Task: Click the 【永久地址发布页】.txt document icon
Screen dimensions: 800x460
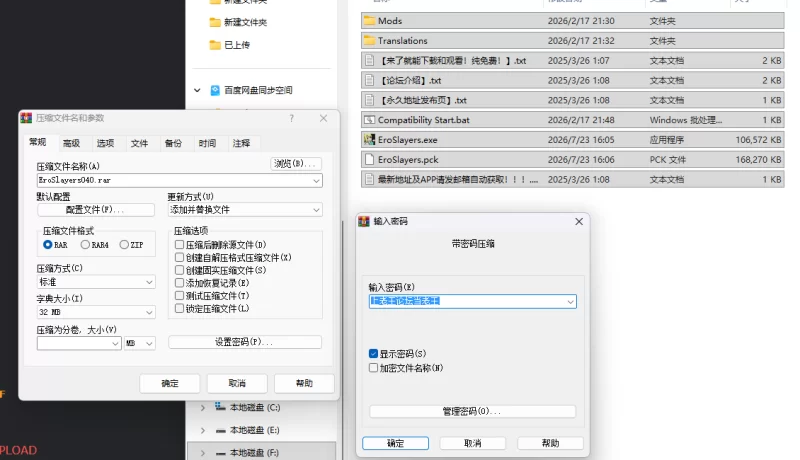Action: click(369, 100)
